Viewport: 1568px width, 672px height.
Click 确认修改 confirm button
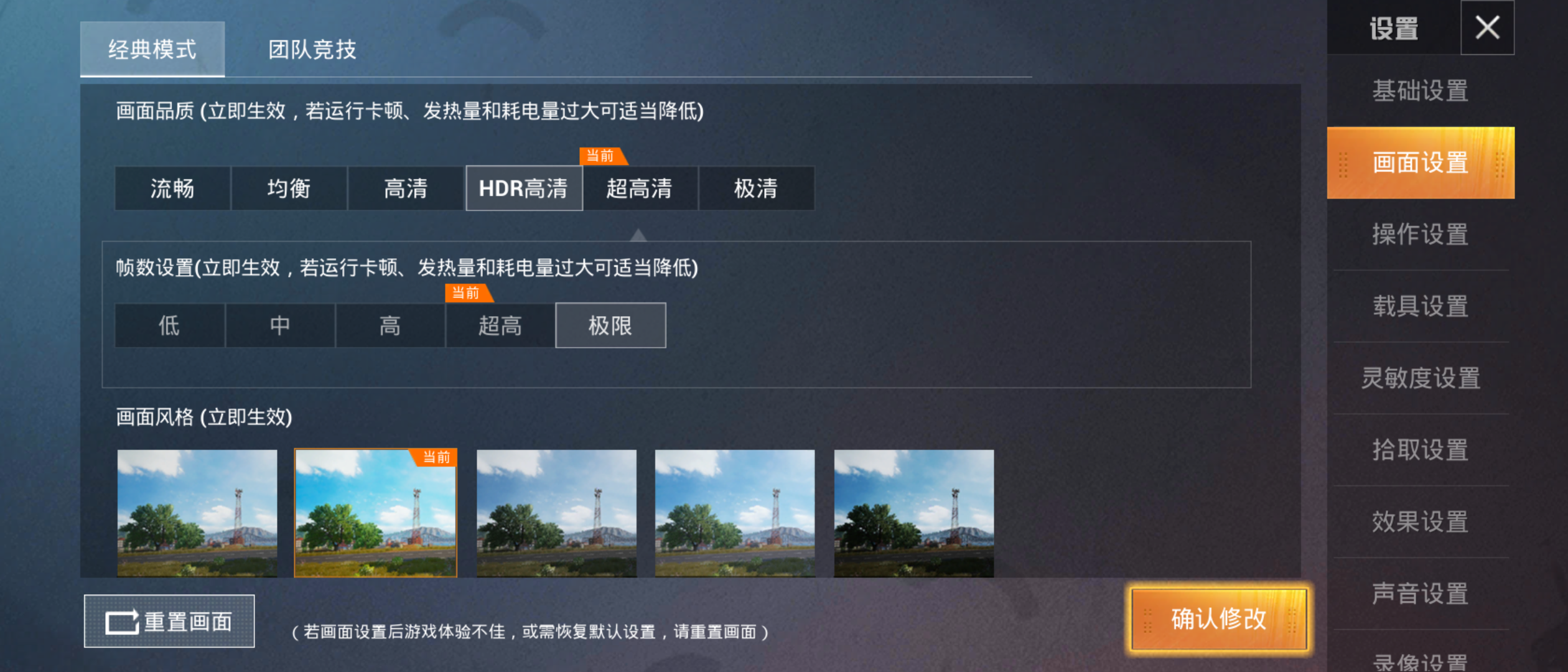1219,619
